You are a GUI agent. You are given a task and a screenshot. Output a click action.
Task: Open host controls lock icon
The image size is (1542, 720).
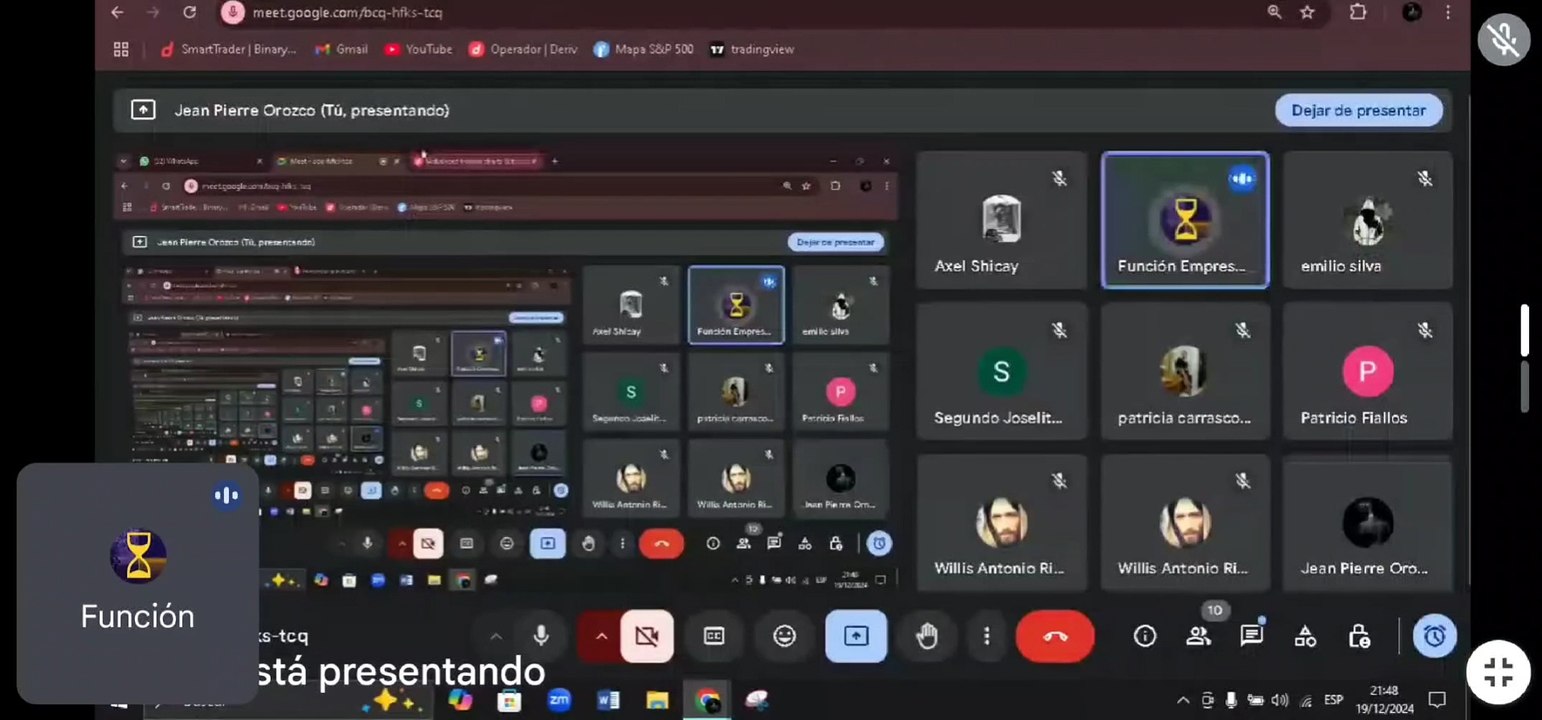pos(1358,636)
